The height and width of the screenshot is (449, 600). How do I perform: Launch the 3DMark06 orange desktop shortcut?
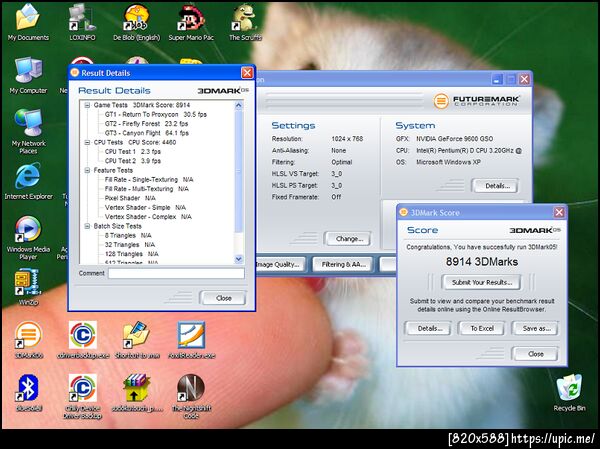click(28, 340)
